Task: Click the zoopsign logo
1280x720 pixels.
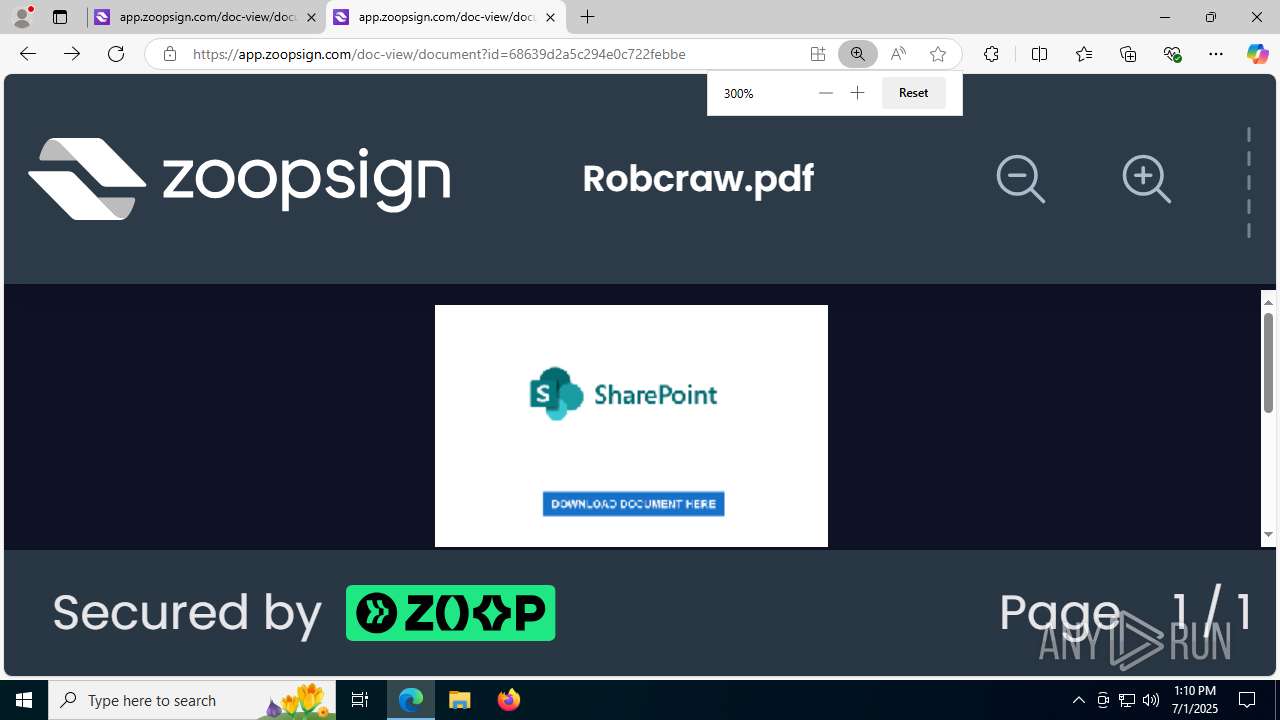Action: click(x=239, y=178)
